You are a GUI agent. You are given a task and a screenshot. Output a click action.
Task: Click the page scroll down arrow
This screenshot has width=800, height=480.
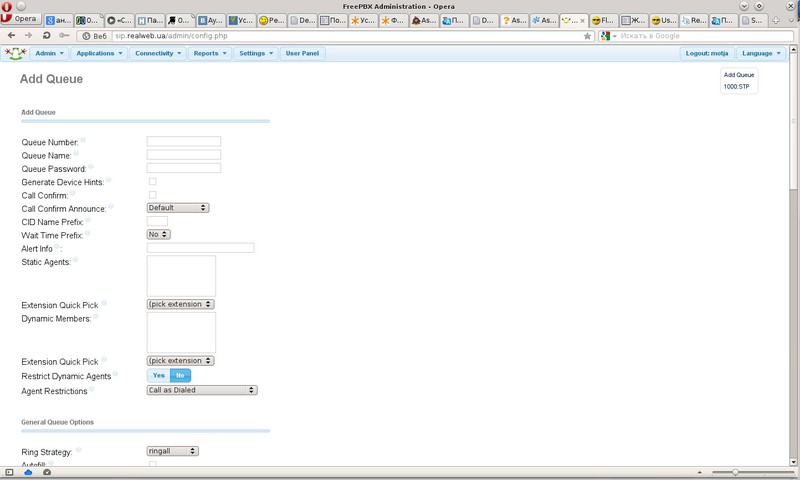(793, 462)
